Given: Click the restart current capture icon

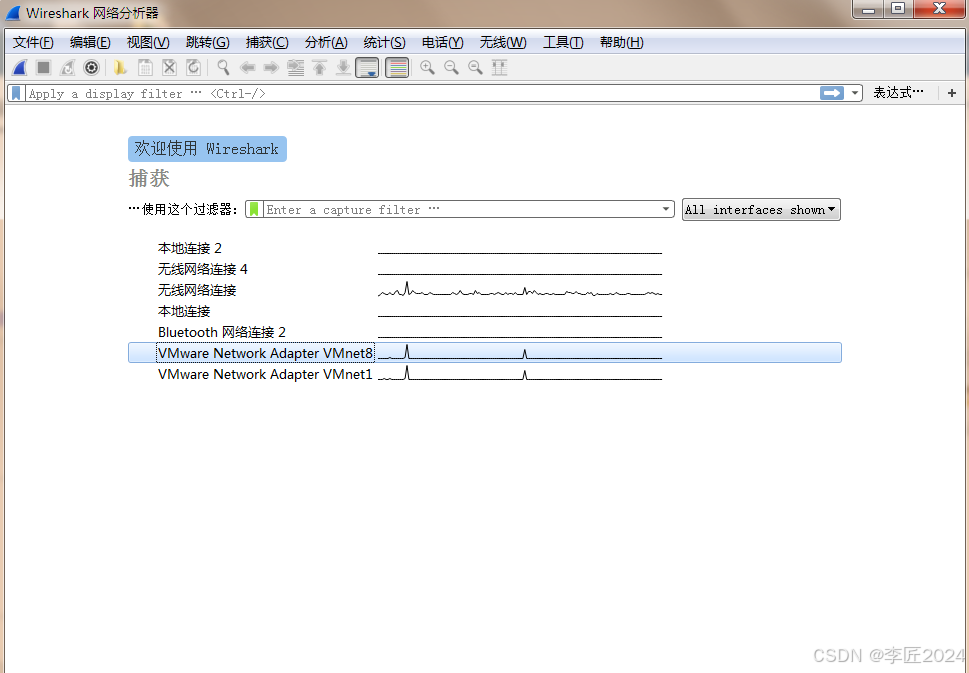Looking at the screenshot, I should coord(67,67).
